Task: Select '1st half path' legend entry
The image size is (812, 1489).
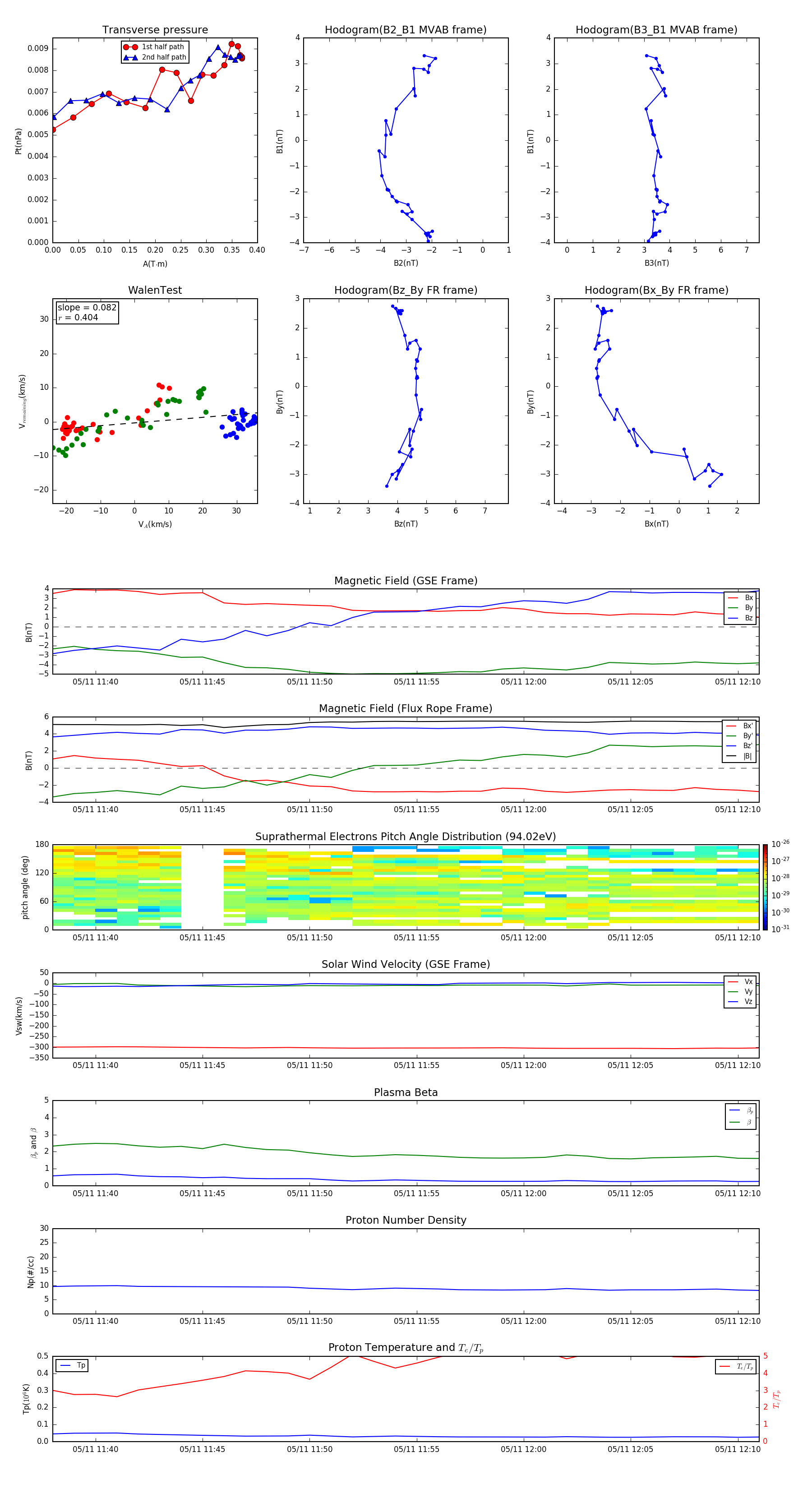Action: (x=154, y=47)
